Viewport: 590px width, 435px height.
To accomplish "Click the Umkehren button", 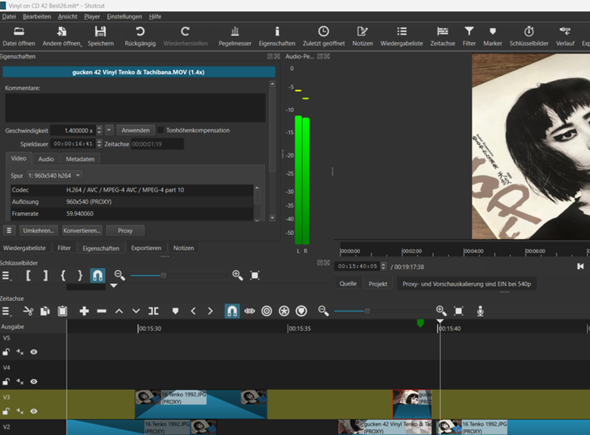I will coord(38,230).
